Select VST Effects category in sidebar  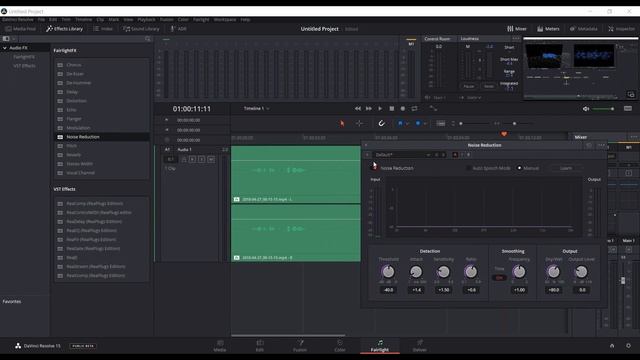[x=24, y=66]
